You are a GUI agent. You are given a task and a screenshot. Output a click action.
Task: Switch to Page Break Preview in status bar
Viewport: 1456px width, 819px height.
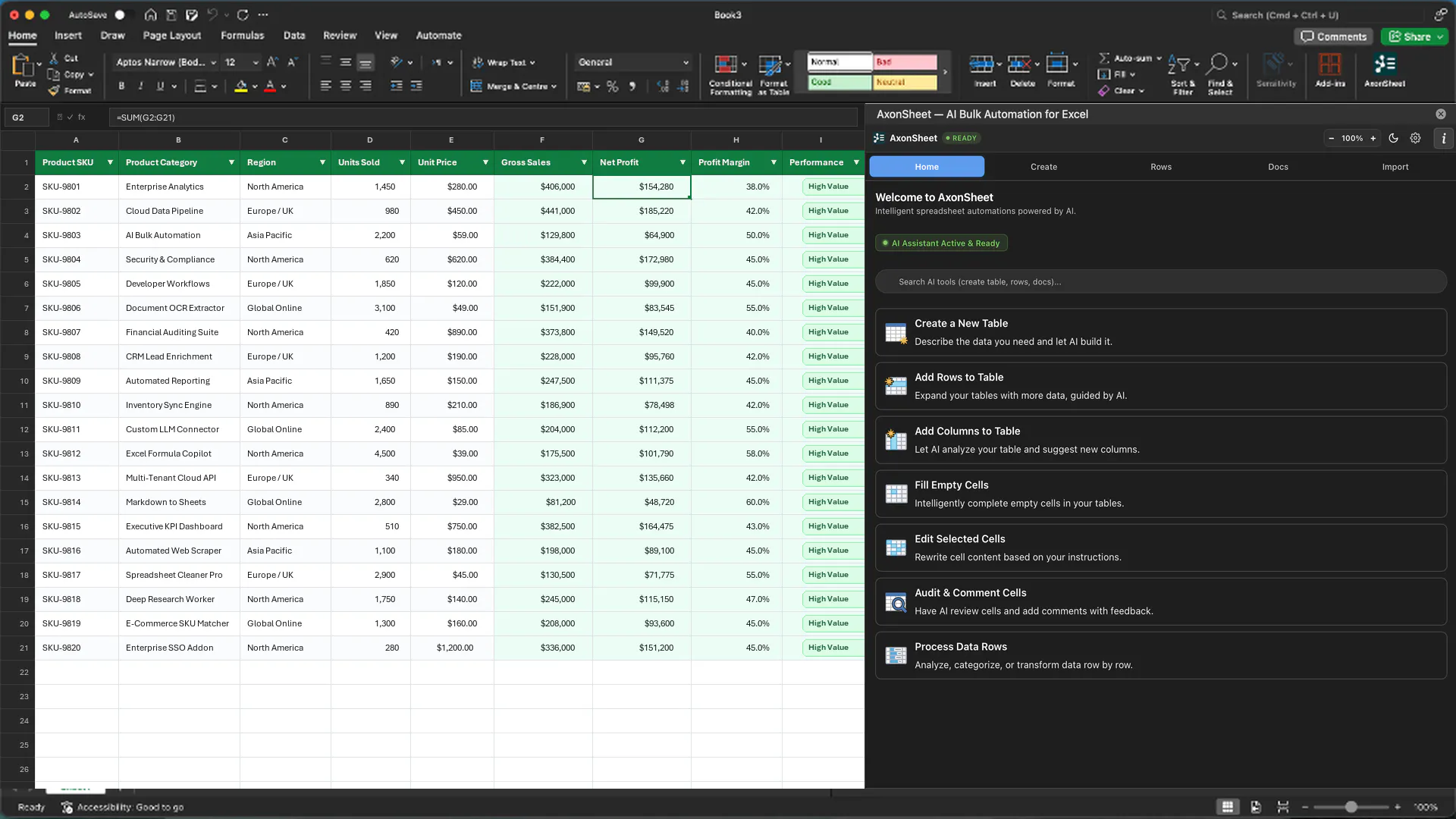pyautogui.click(x=1283, y=807)
